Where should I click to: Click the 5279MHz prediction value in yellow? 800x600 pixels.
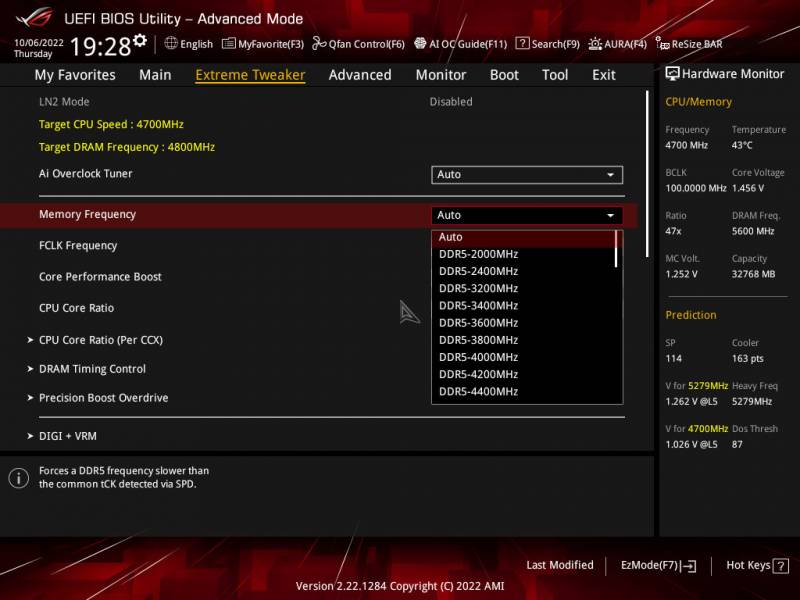coord(708,386)
